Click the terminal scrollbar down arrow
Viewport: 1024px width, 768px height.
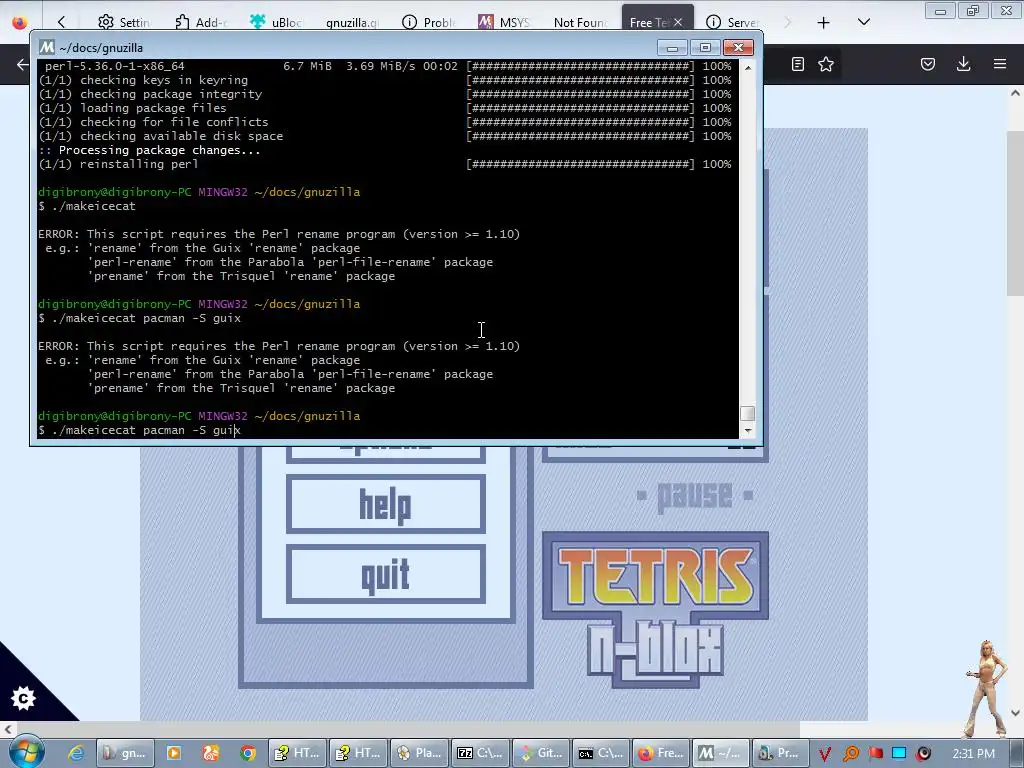(x=748, y=431)
